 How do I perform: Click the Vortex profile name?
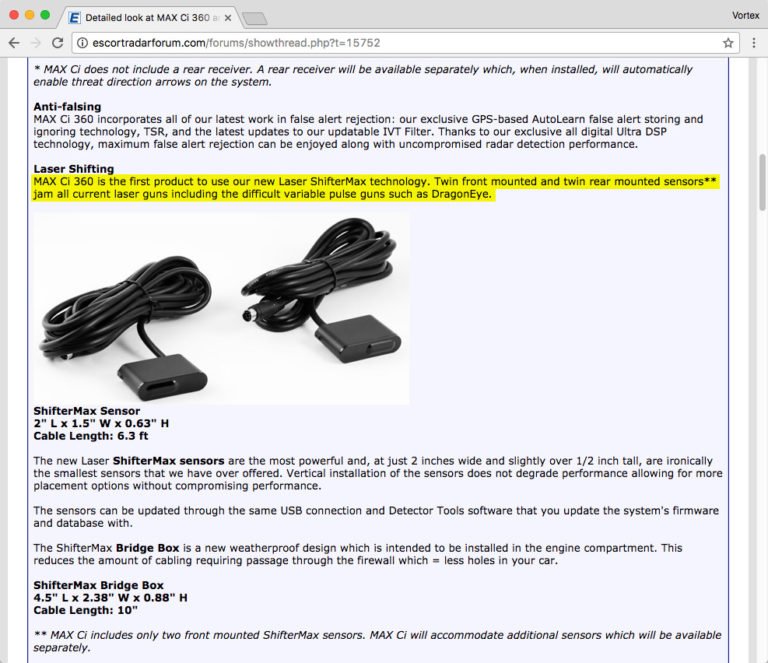745,15
